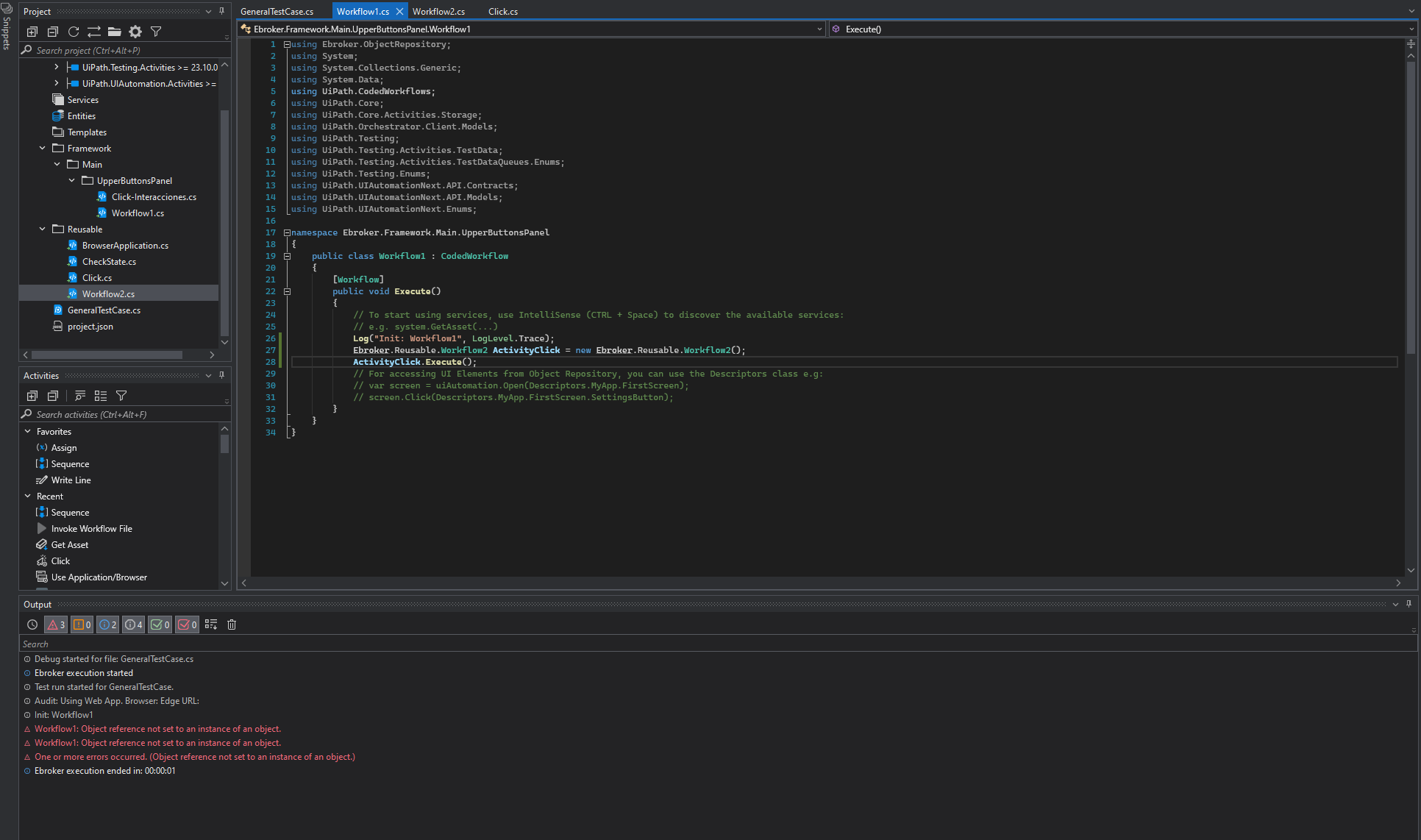Switch to the GeneralTestCase.cs tab
The width and height of the screenshot is (1421, 840).
[277, 12]
